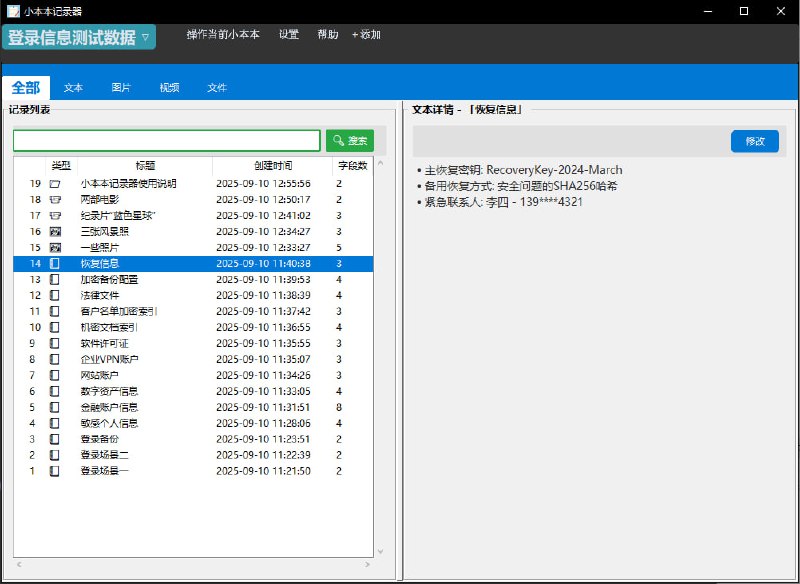Screen dimensions: 800x584
Task: Click the blue 修改 button
Action: [754, 142]
